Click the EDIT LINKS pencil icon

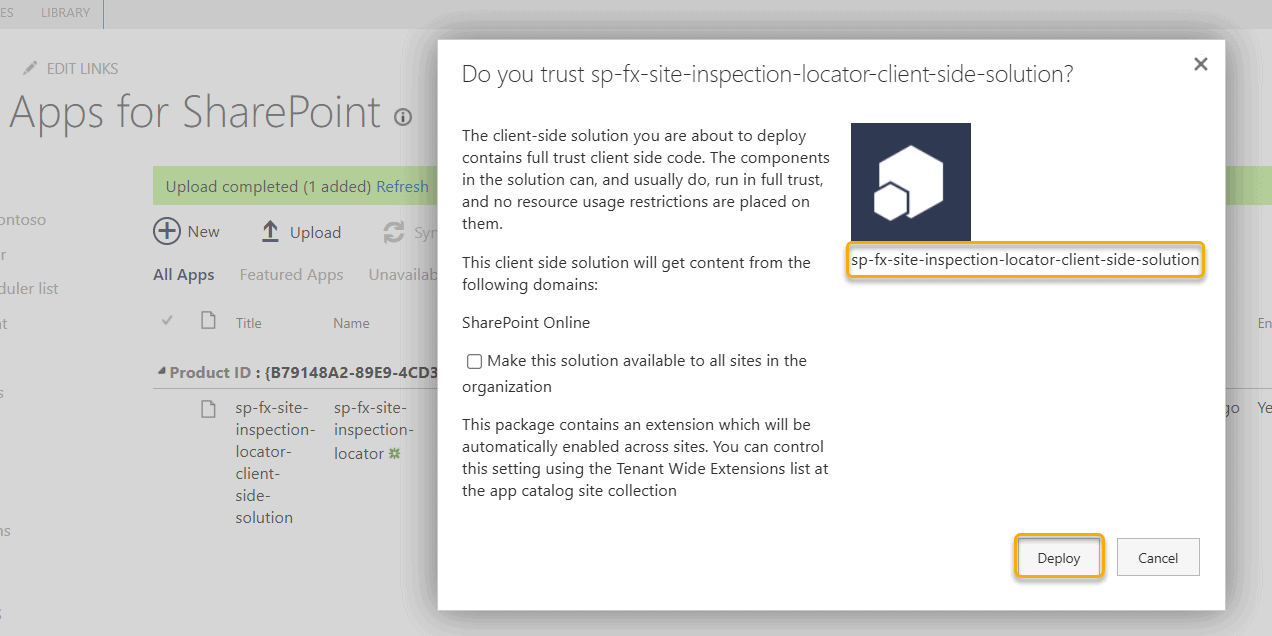coord(30,68)
